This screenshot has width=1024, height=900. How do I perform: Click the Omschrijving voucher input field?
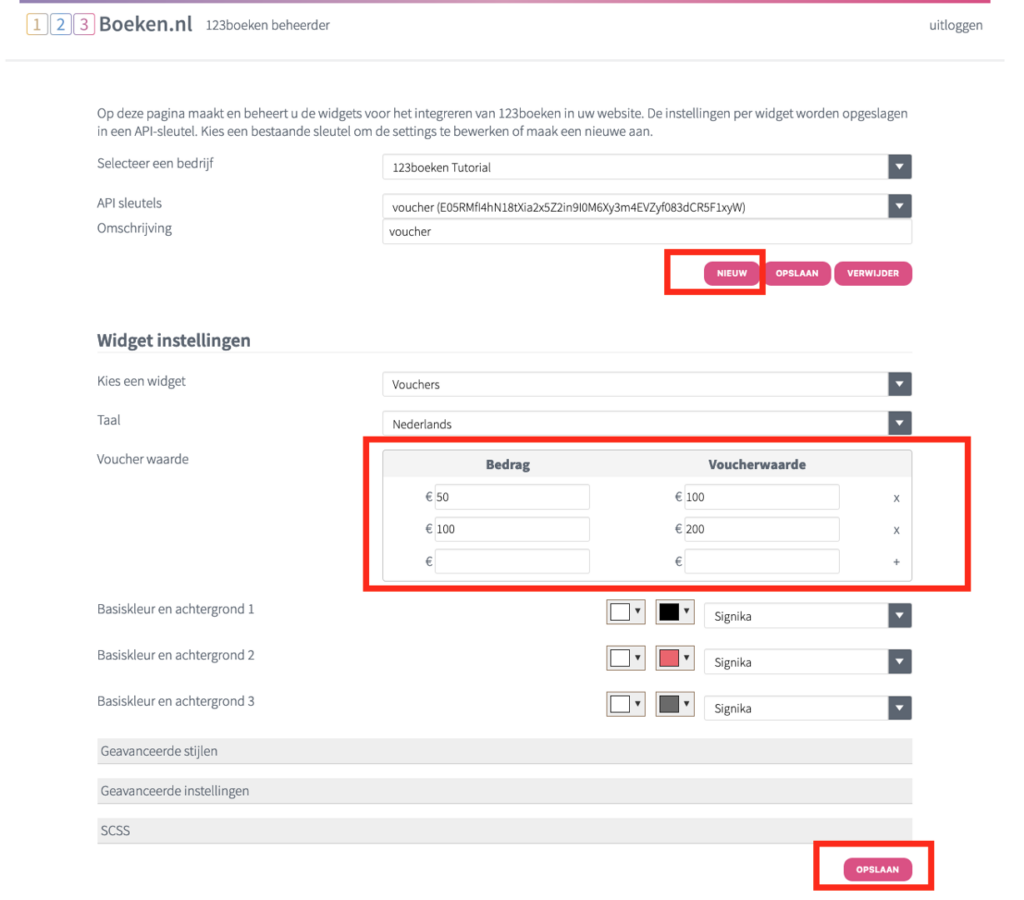(x=647, y=232)
